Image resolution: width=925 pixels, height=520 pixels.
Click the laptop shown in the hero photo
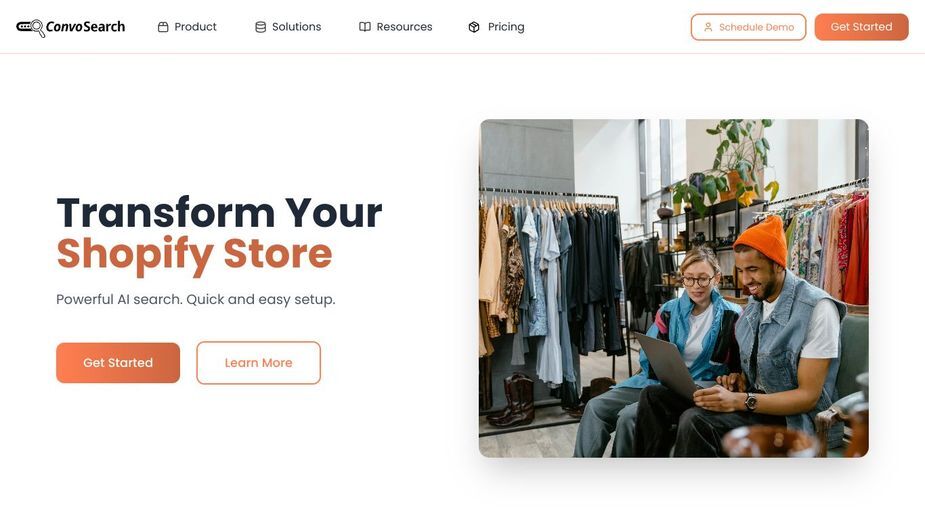click(668, 364)
